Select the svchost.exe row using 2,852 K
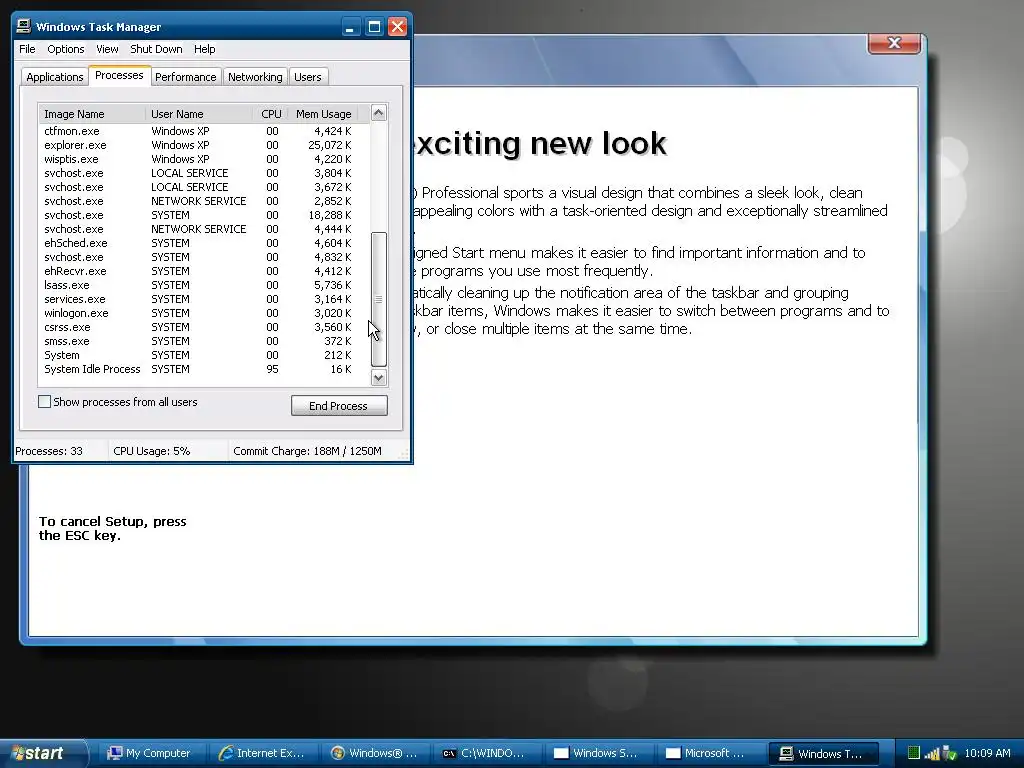Screen dimensions: 1024x768 pyautogui.click(x=199, y=201)
